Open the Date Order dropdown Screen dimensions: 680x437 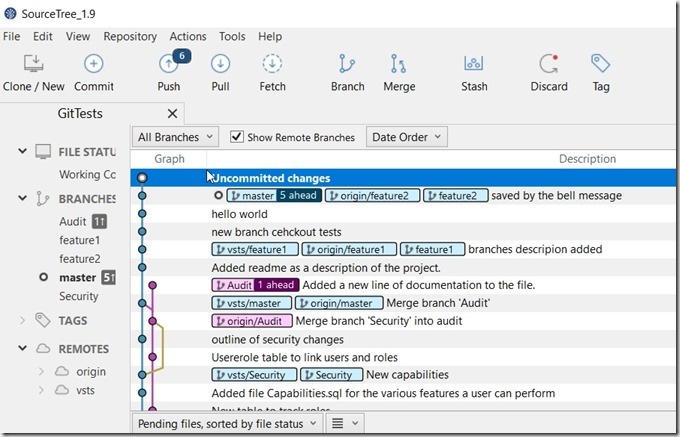pos(406,137)
